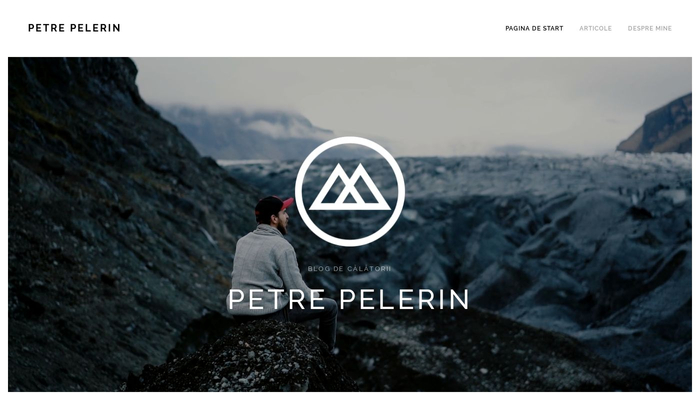Viewport: 700px width, 400px height.
Task: Click the large Petre Pelerin hero heading
Action: [x=349, y=299]
